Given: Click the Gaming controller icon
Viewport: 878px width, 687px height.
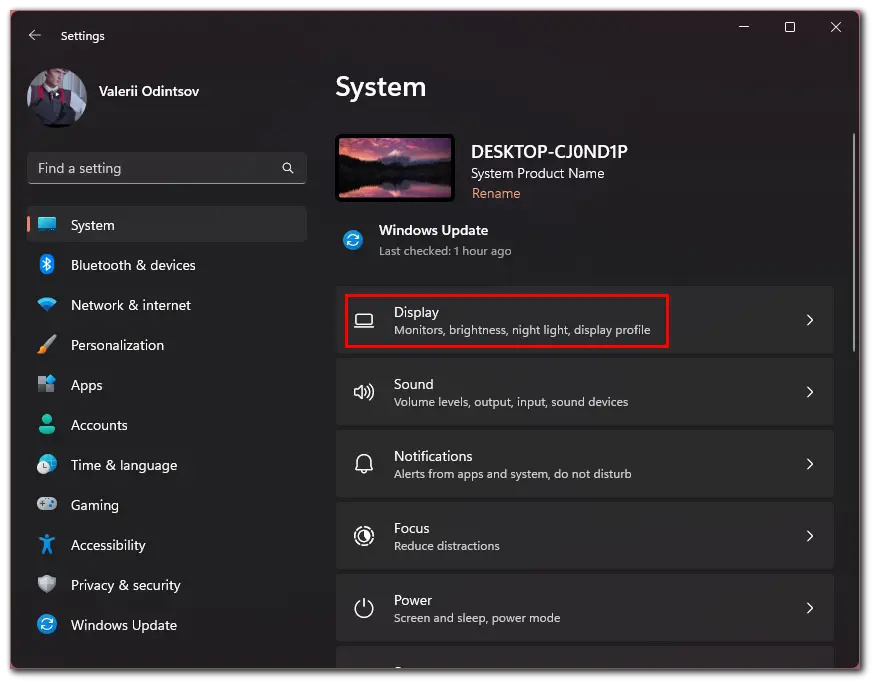Looking at the screenshot, I should coord(47,504).
